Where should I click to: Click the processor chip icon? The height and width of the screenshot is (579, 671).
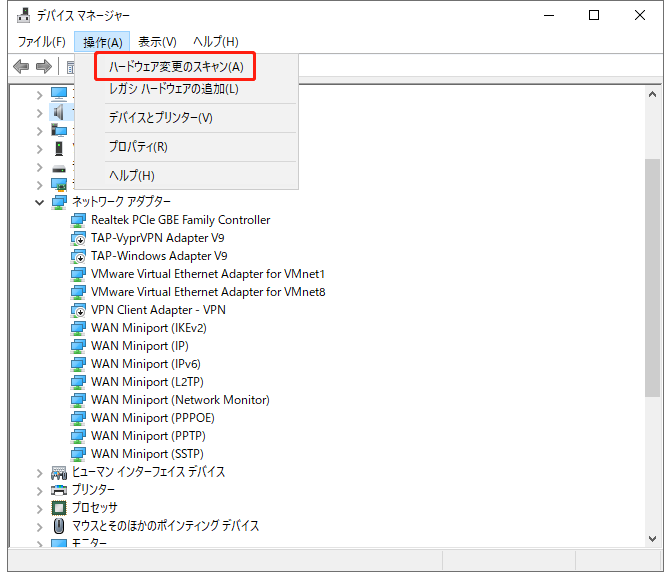click(x=59, y=508)
